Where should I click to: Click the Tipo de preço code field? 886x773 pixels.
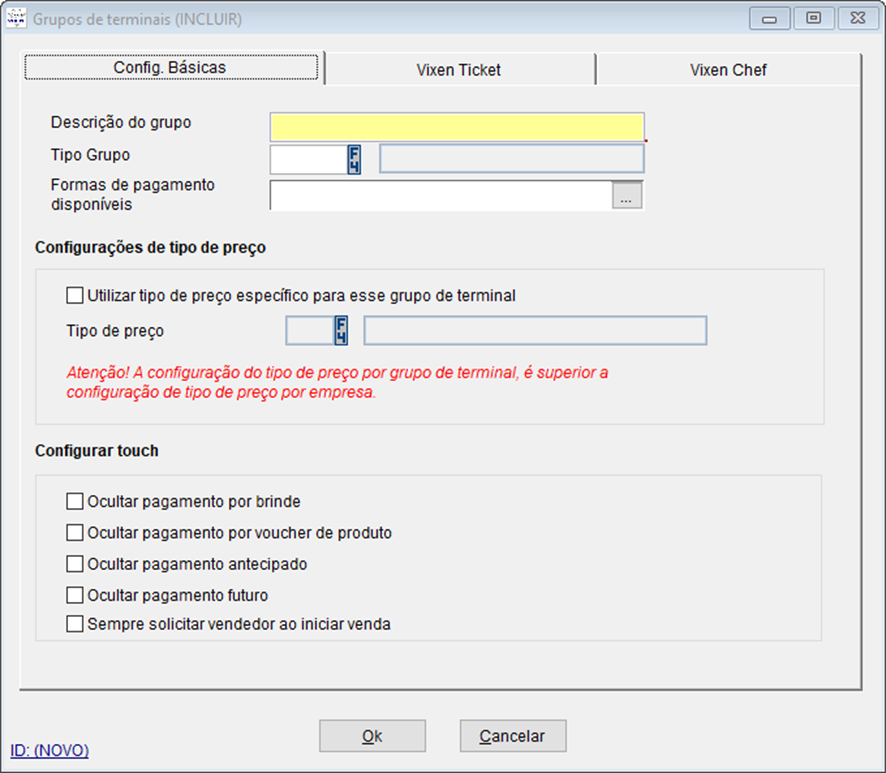pyautogui.click(x=310, y=330)
